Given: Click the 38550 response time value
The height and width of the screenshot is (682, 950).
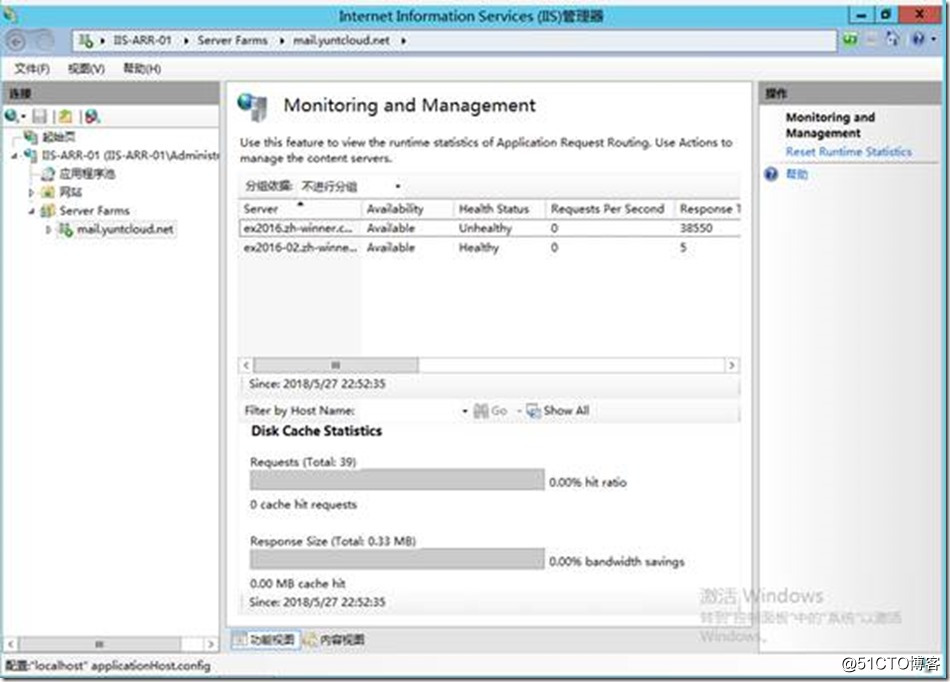Looking at the screenshot, I should pyautogui.click(x=696, y=228).
